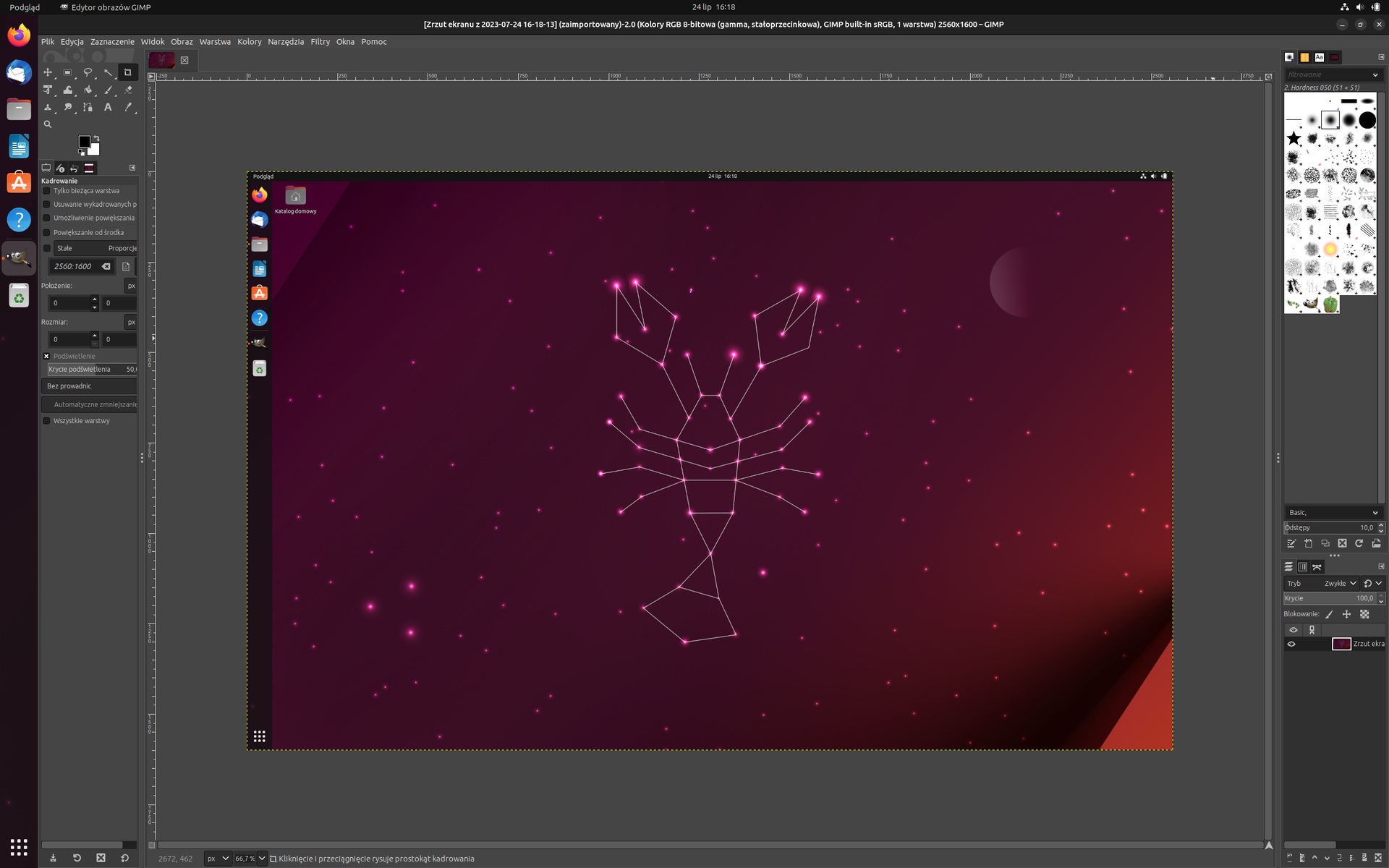
Task: Select the Crop tool in toolbox
Action: 128,72
